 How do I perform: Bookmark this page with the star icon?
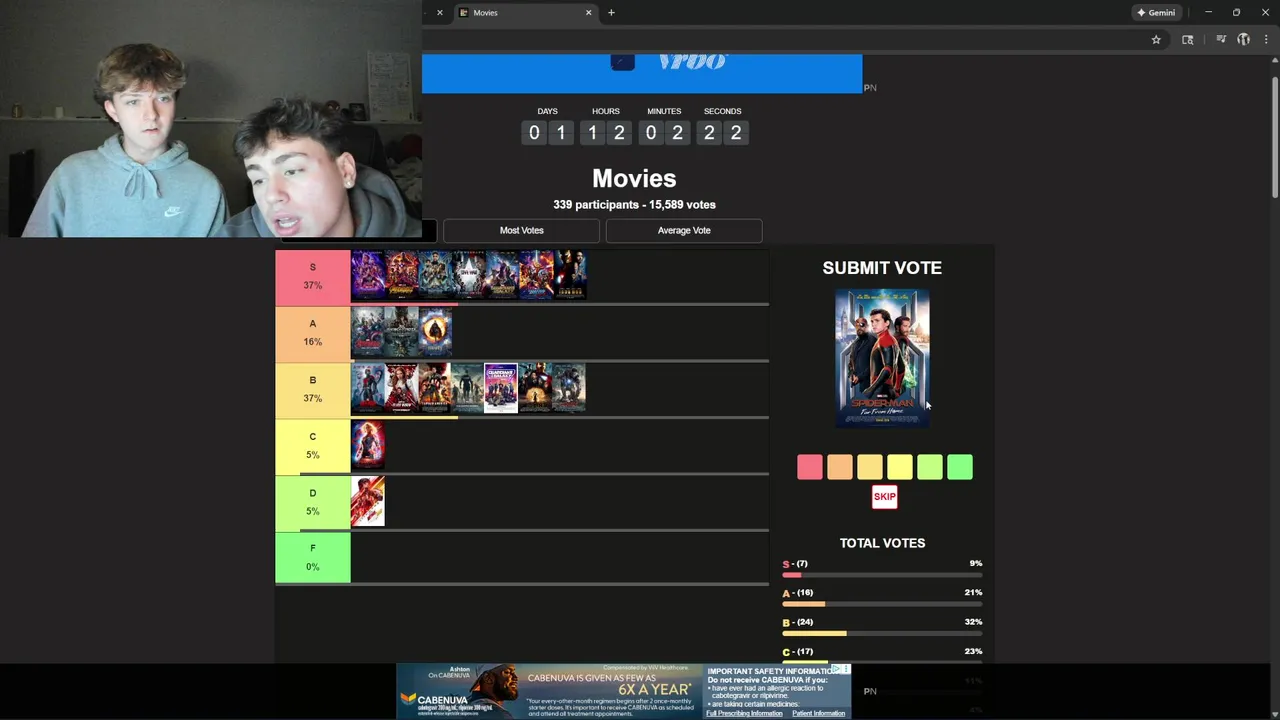point(1156,40)
